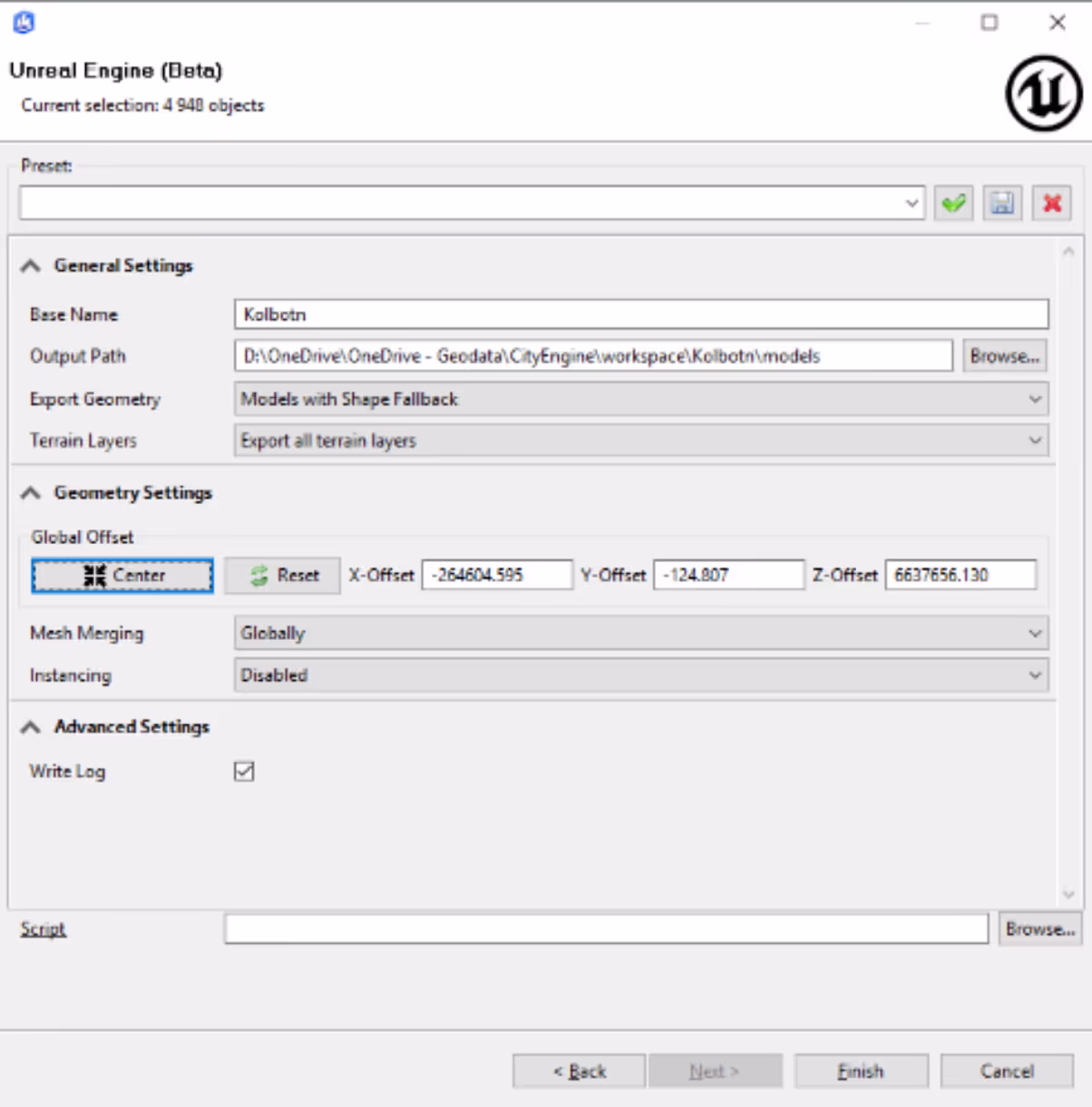
Task: Click the Finish button
Action: click(x=861, y=1071)
